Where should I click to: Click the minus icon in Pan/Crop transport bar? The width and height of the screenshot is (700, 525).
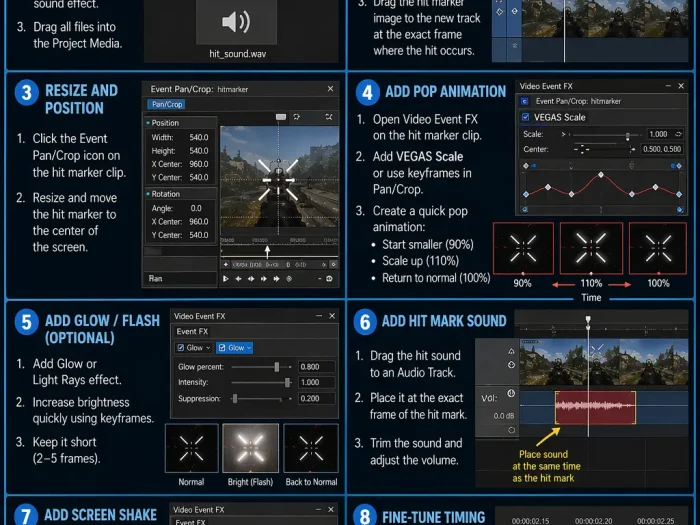tap(320, 279)
